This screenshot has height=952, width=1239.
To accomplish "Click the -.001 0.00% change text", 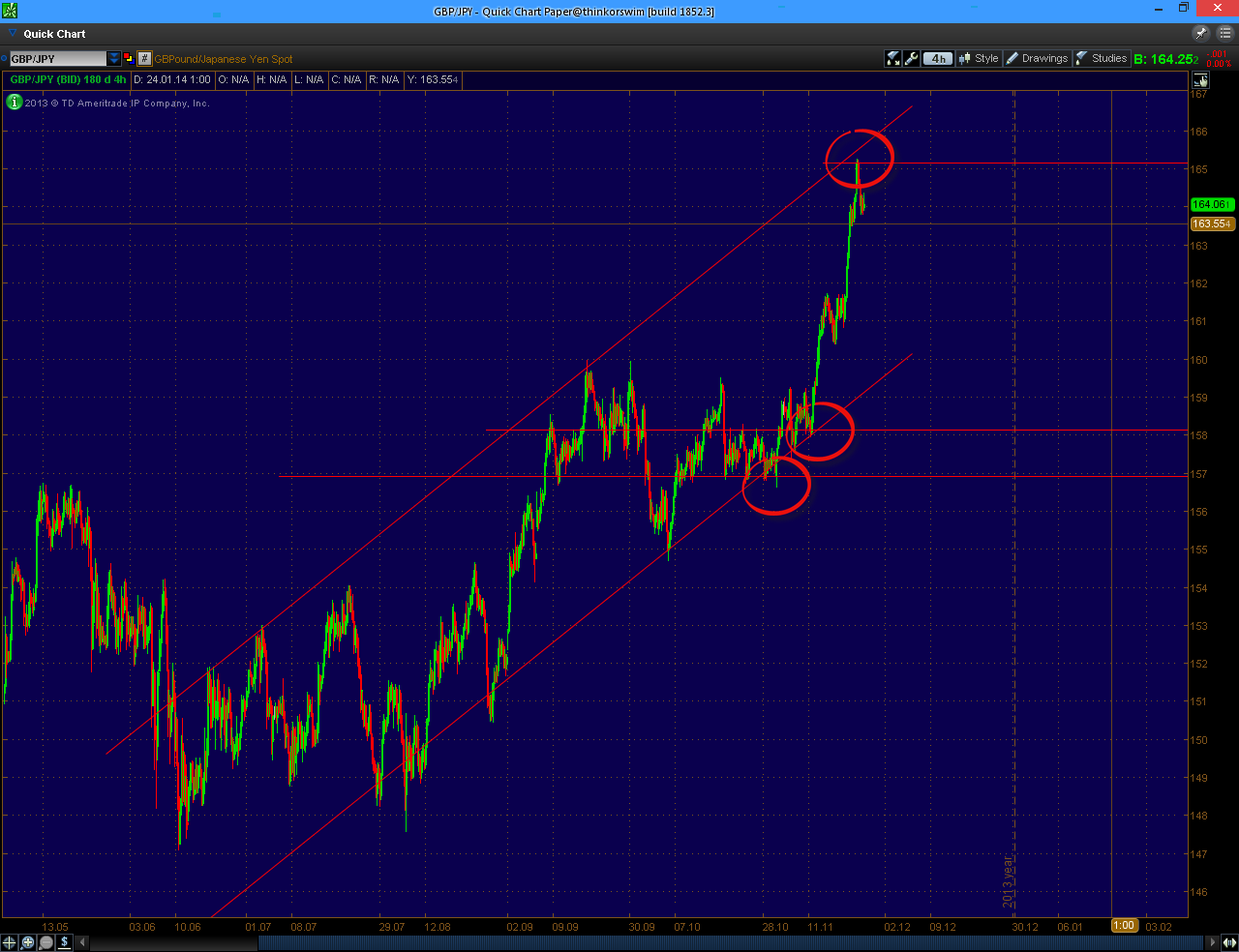I will 1219,59.
